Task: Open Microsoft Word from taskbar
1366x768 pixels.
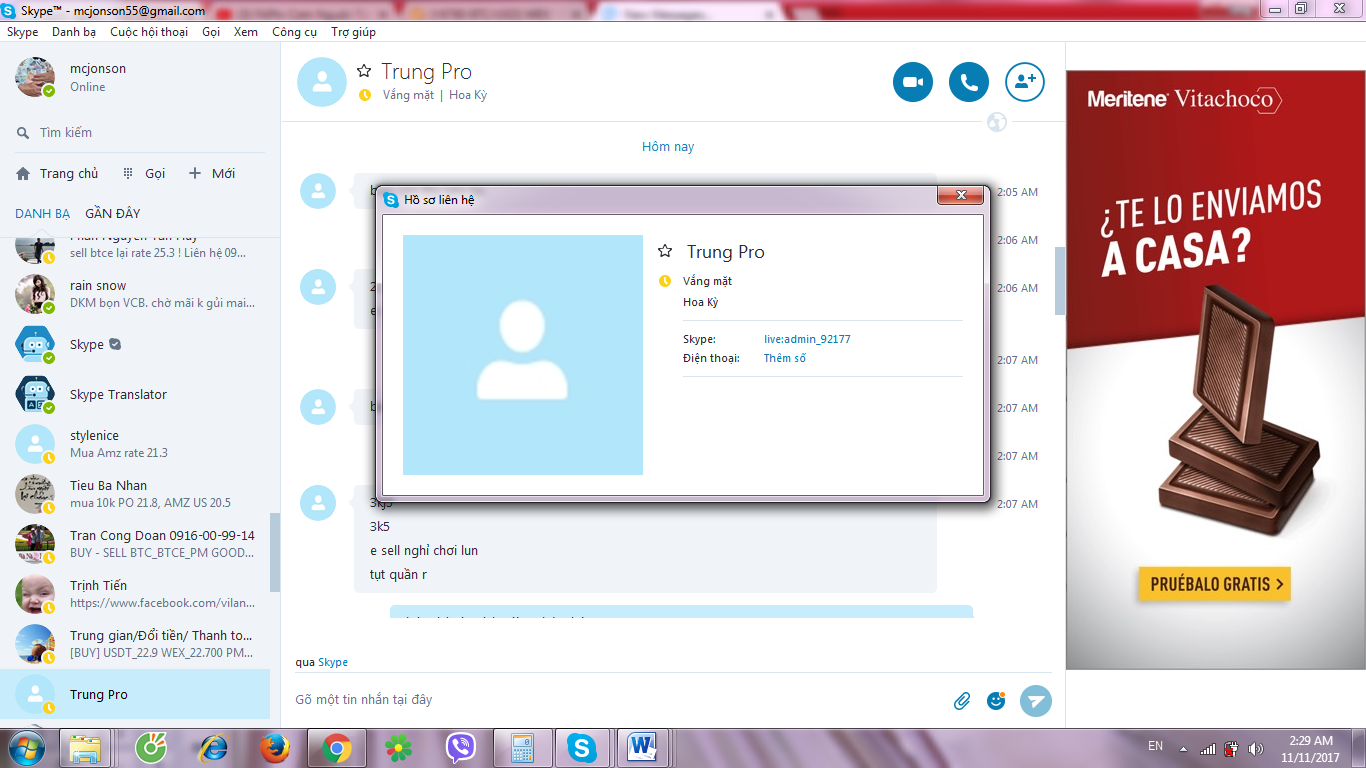Action: [x=642, y=747]
